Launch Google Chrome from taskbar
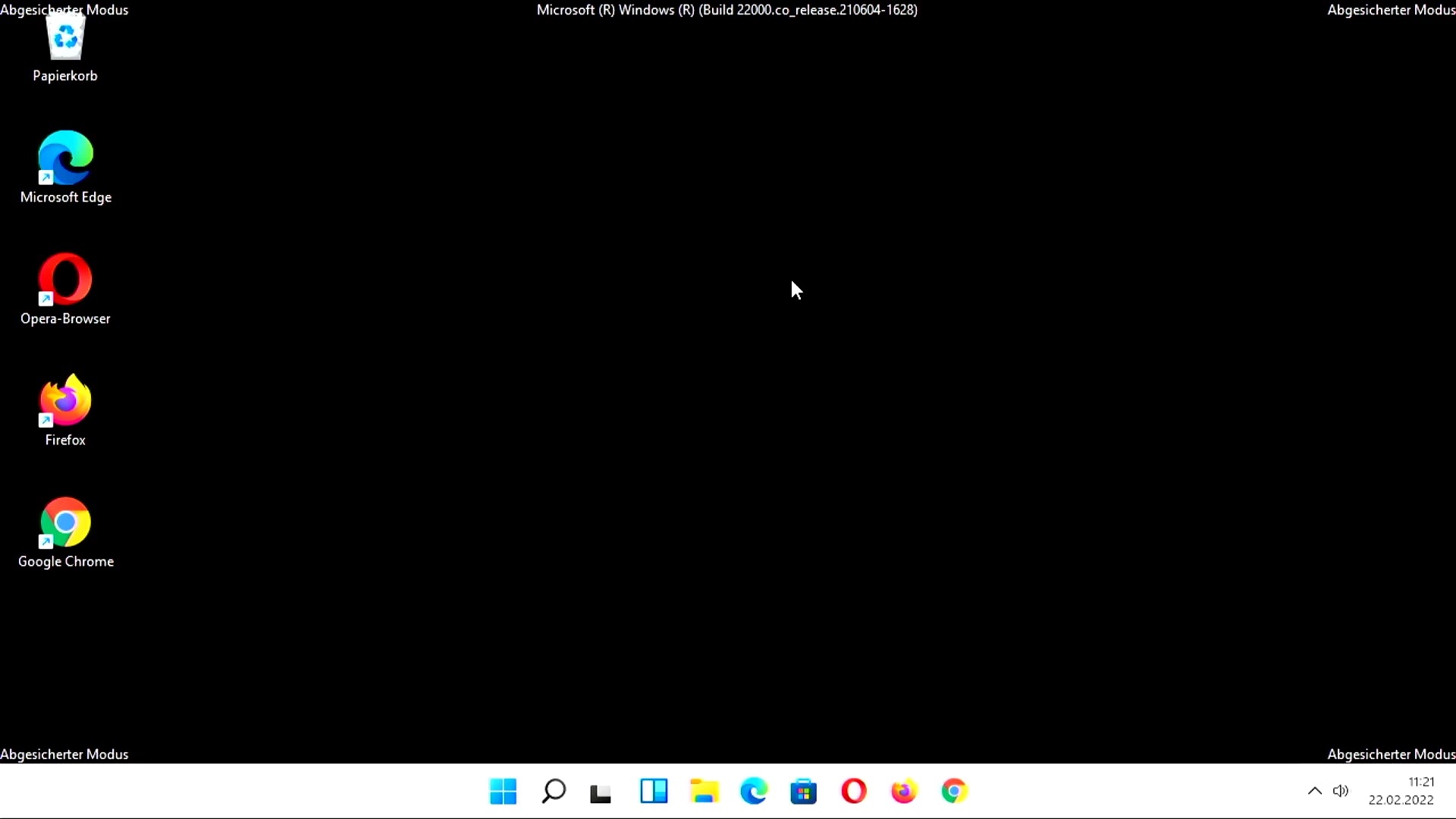The height and width of the screenshot is (819, 1456). (954, 791)
